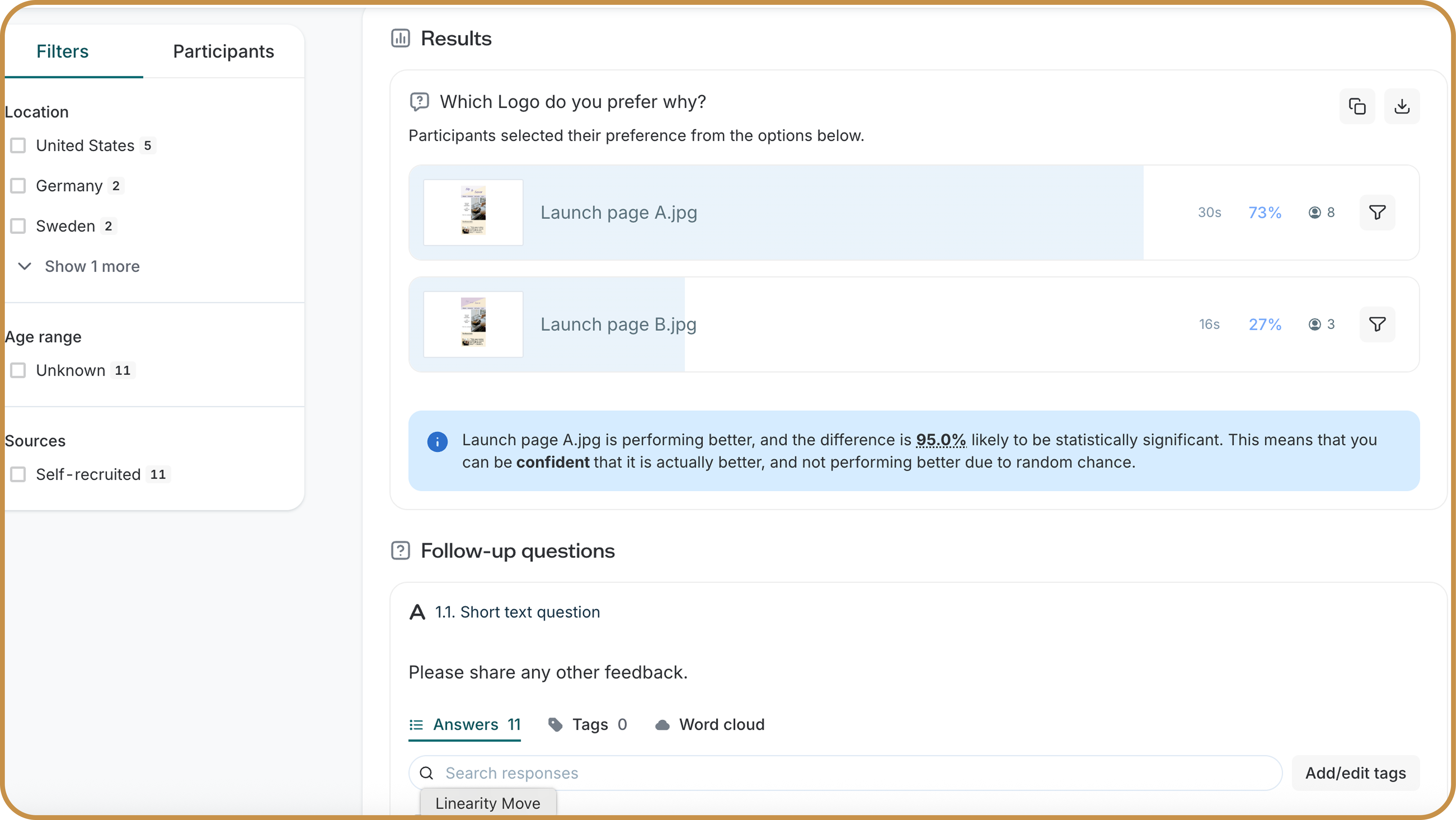Screen dimensions: 1456x820
Task: Download the preference test results
Action: (x=1401, y=106)
